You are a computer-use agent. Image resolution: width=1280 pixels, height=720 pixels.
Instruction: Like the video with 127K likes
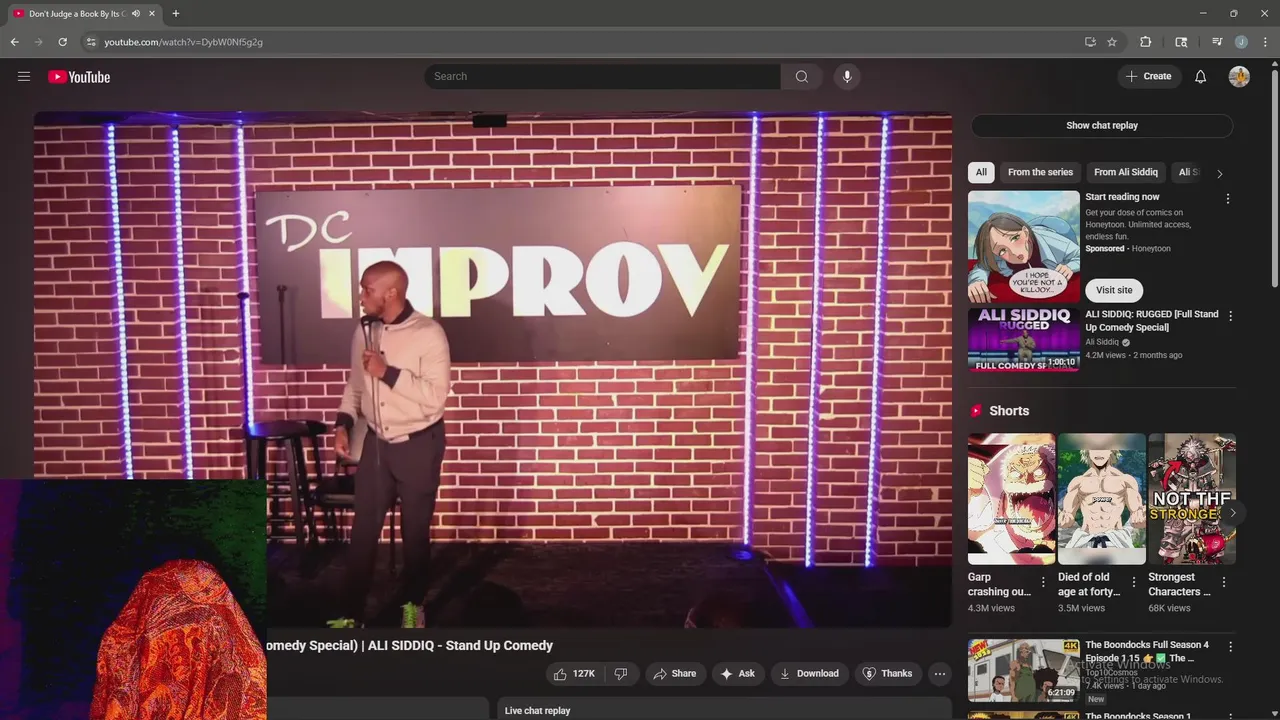[x=575, y=674]
